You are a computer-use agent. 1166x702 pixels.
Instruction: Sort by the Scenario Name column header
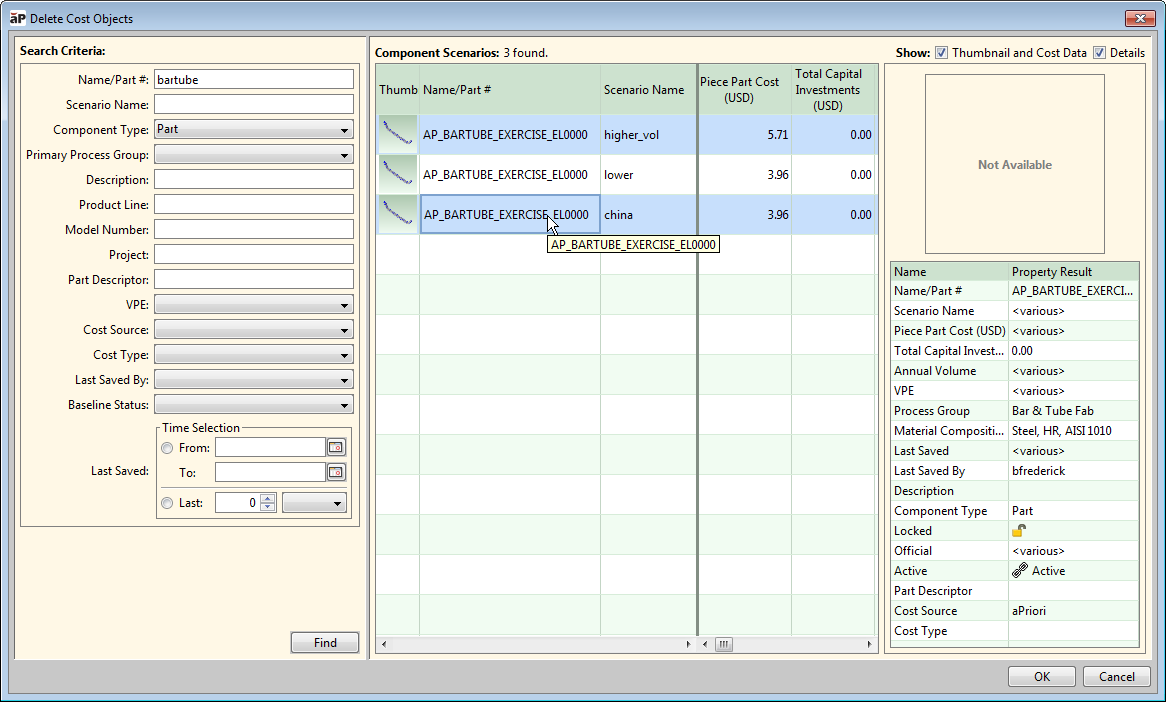pos(644,90)
